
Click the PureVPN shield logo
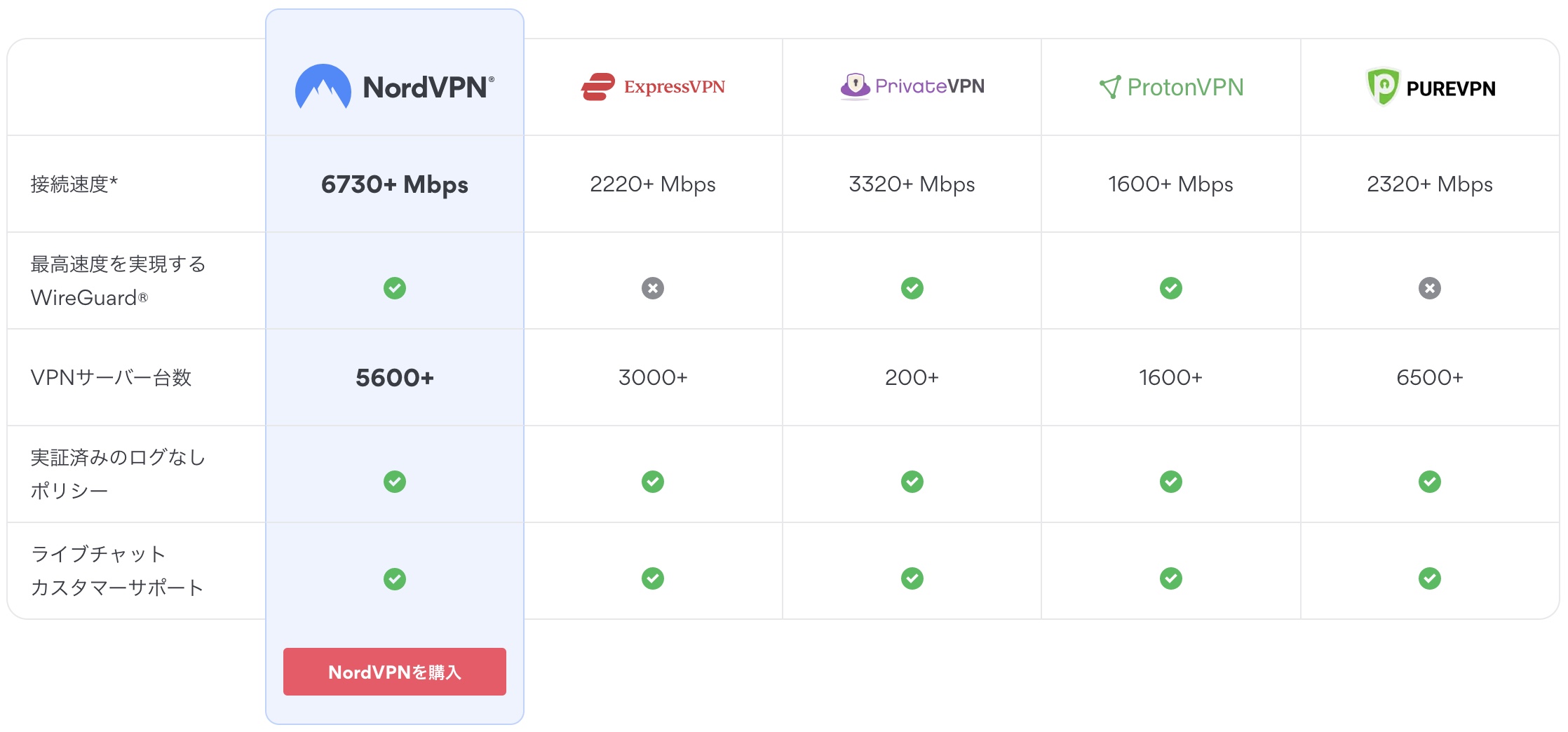click(1383, 86)
